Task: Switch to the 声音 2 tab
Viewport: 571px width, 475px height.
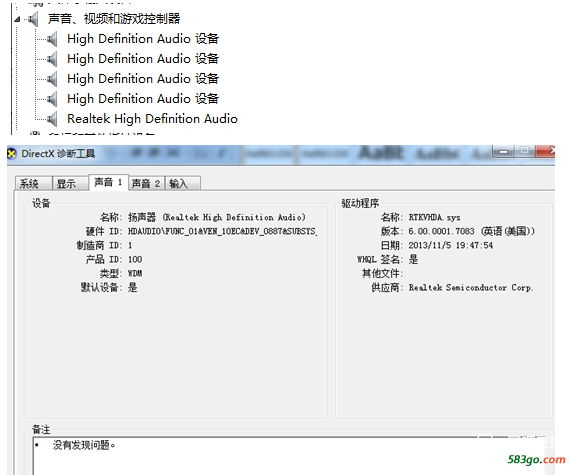Action: (146, 183)
